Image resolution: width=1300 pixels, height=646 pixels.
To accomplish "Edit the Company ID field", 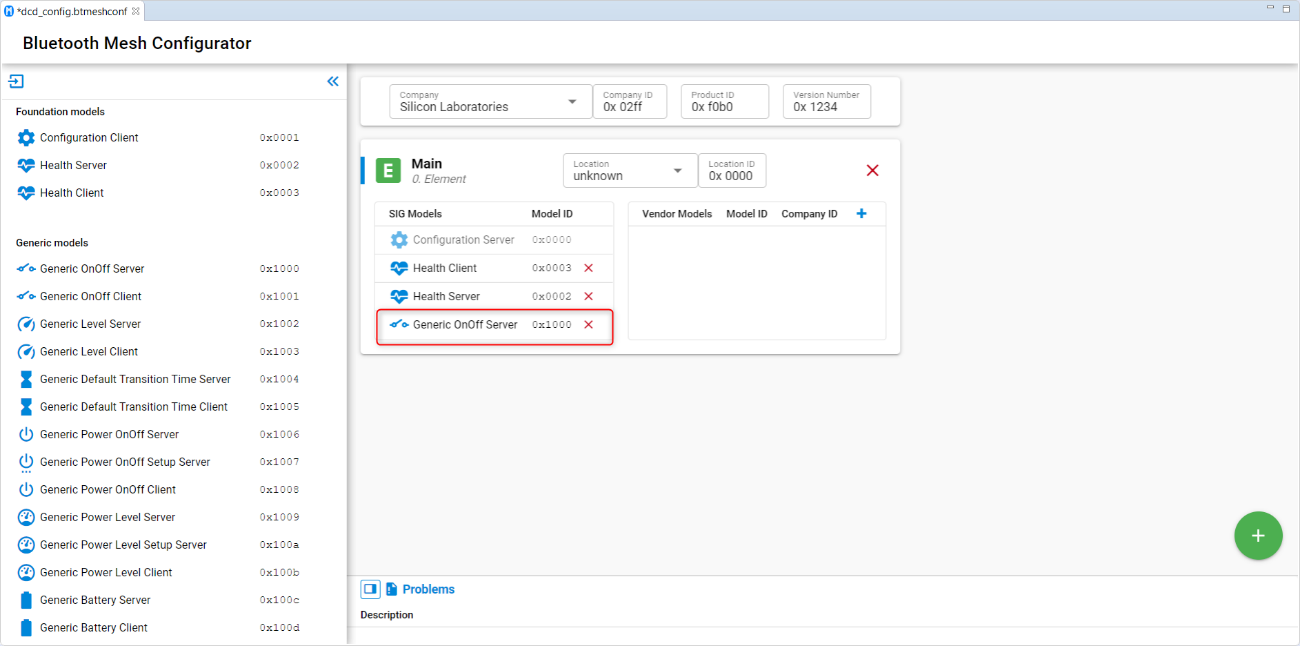I will (x=630, y=102).
